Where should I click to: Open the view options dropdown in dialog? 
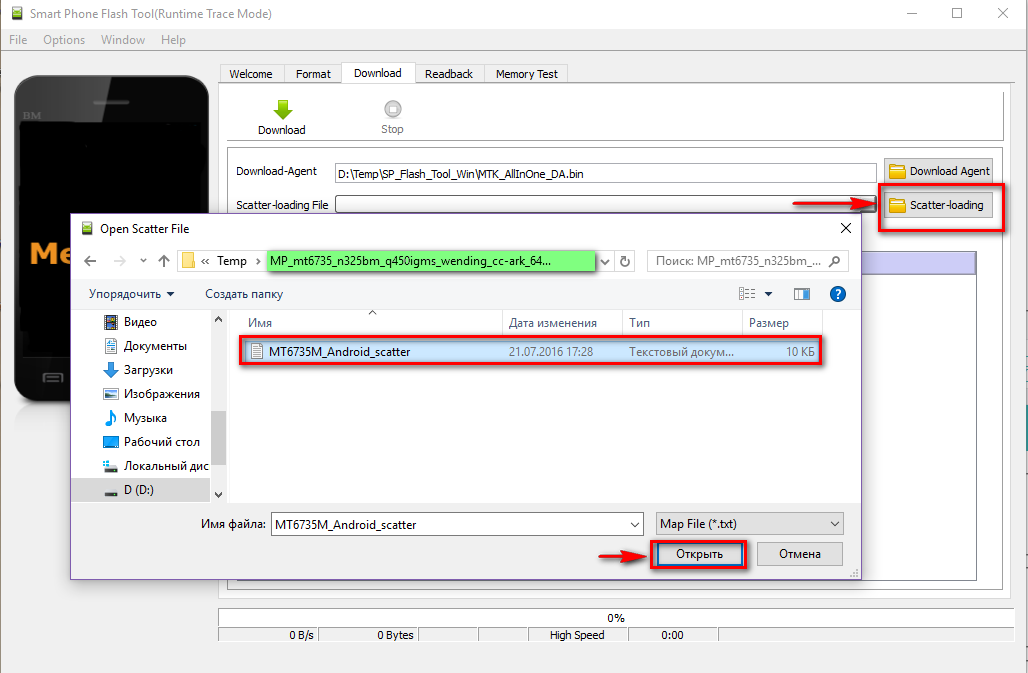pos(768,294)
